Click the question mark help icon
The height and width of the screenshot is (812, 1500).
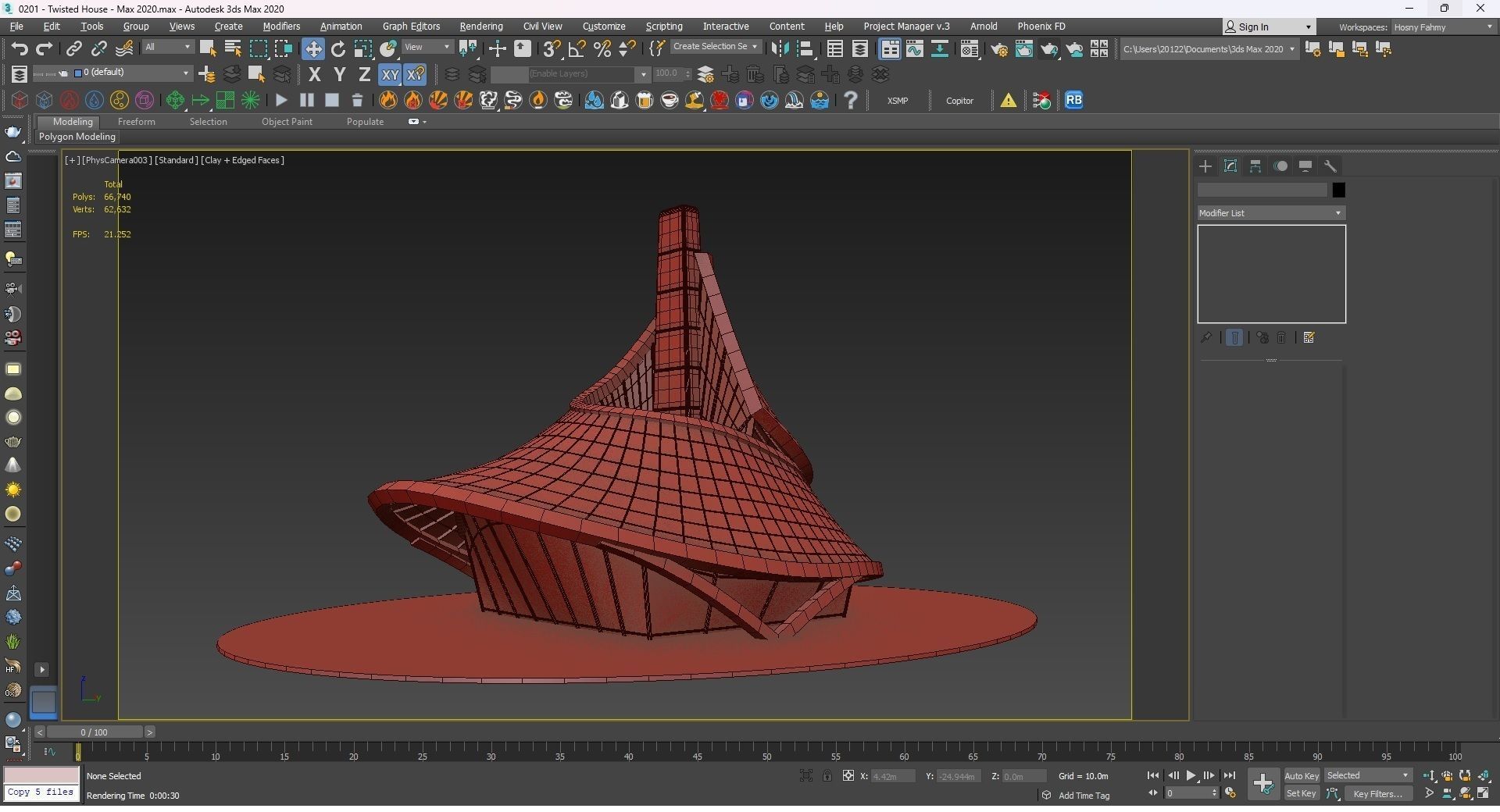point(851,100)
